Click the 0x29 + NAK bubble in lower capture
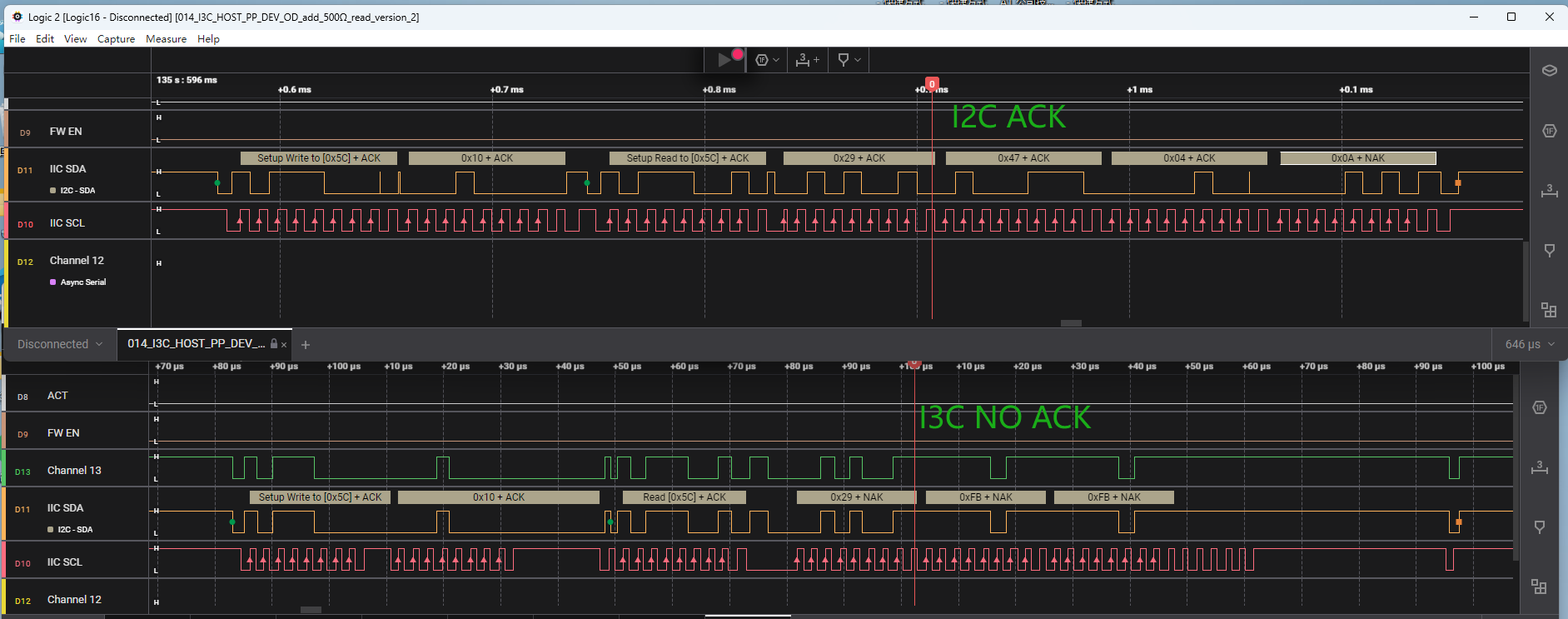Viewport: 1568px width, 619px height. pos(856,497)
